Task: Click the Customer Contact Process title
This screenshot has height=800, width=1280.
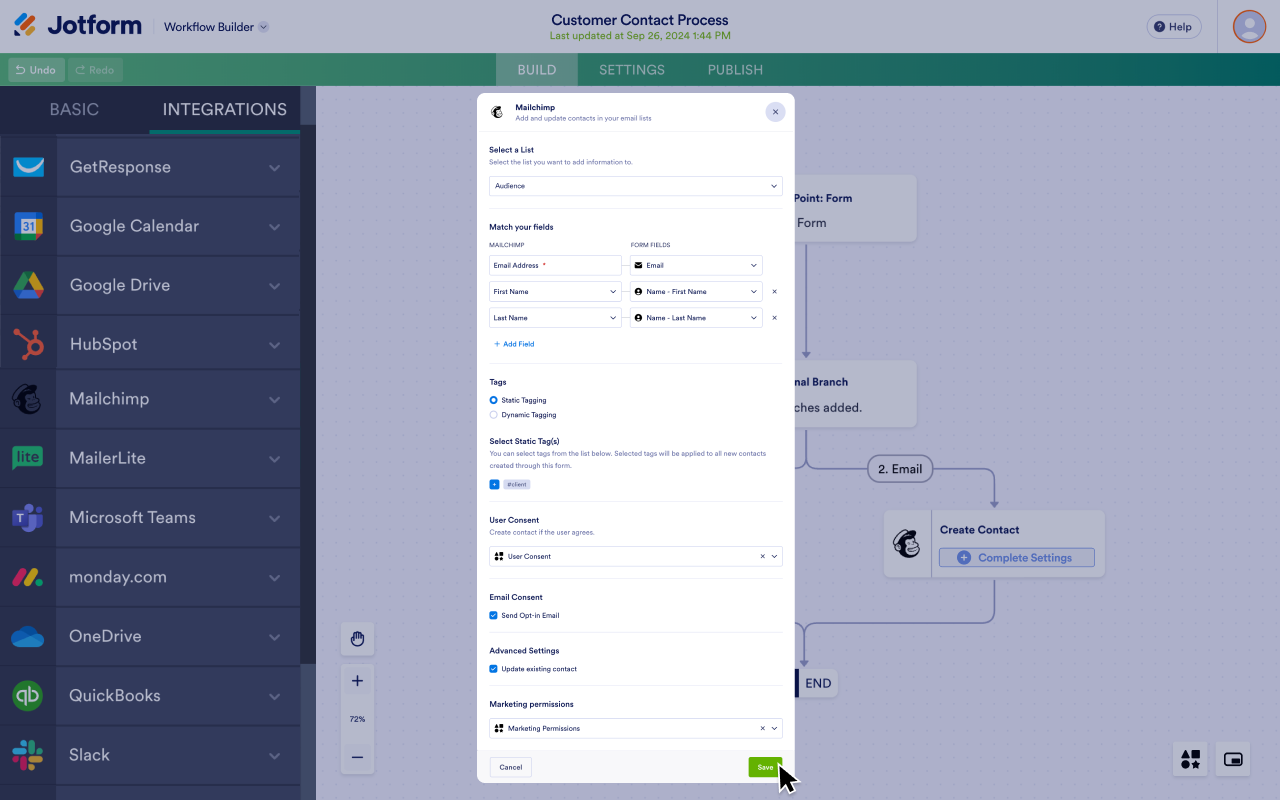Action: click(640, 20)
